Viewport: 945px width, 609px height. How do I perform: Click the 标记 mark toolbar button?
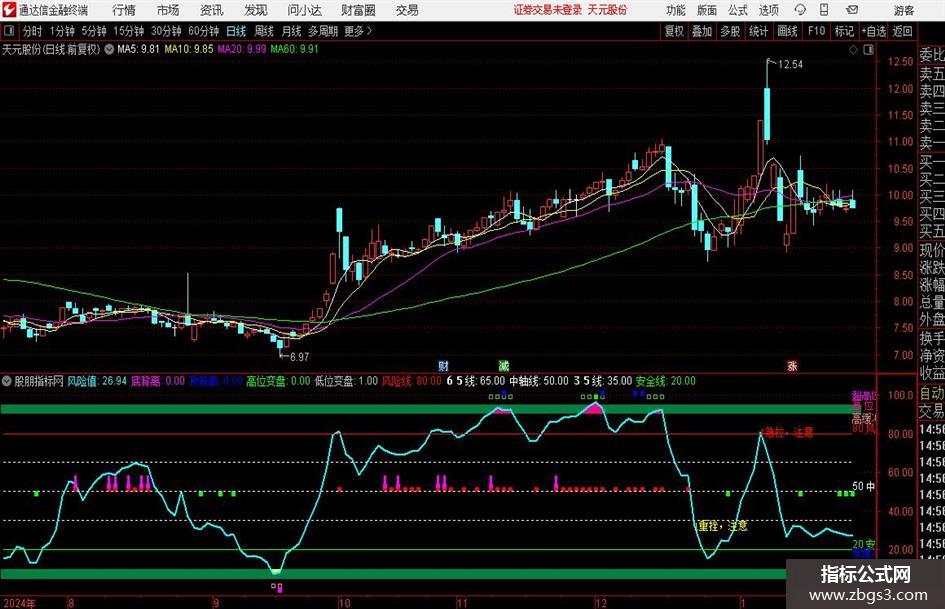click(844, 31)
